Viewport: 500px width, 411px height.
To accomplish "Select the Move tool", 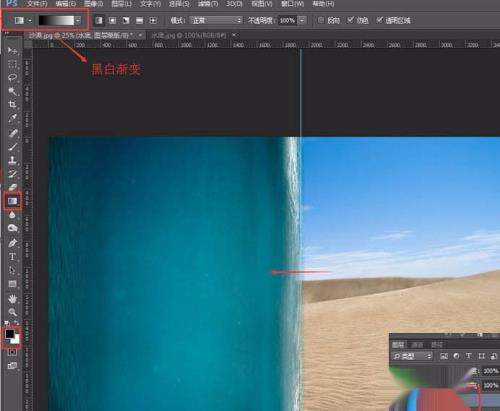I will pos(12,50).
